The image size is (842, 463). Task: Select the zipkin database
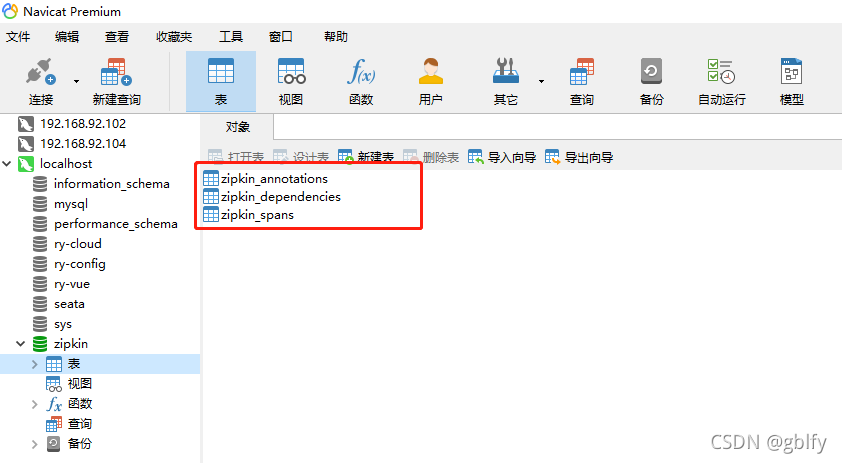[60, 344]
